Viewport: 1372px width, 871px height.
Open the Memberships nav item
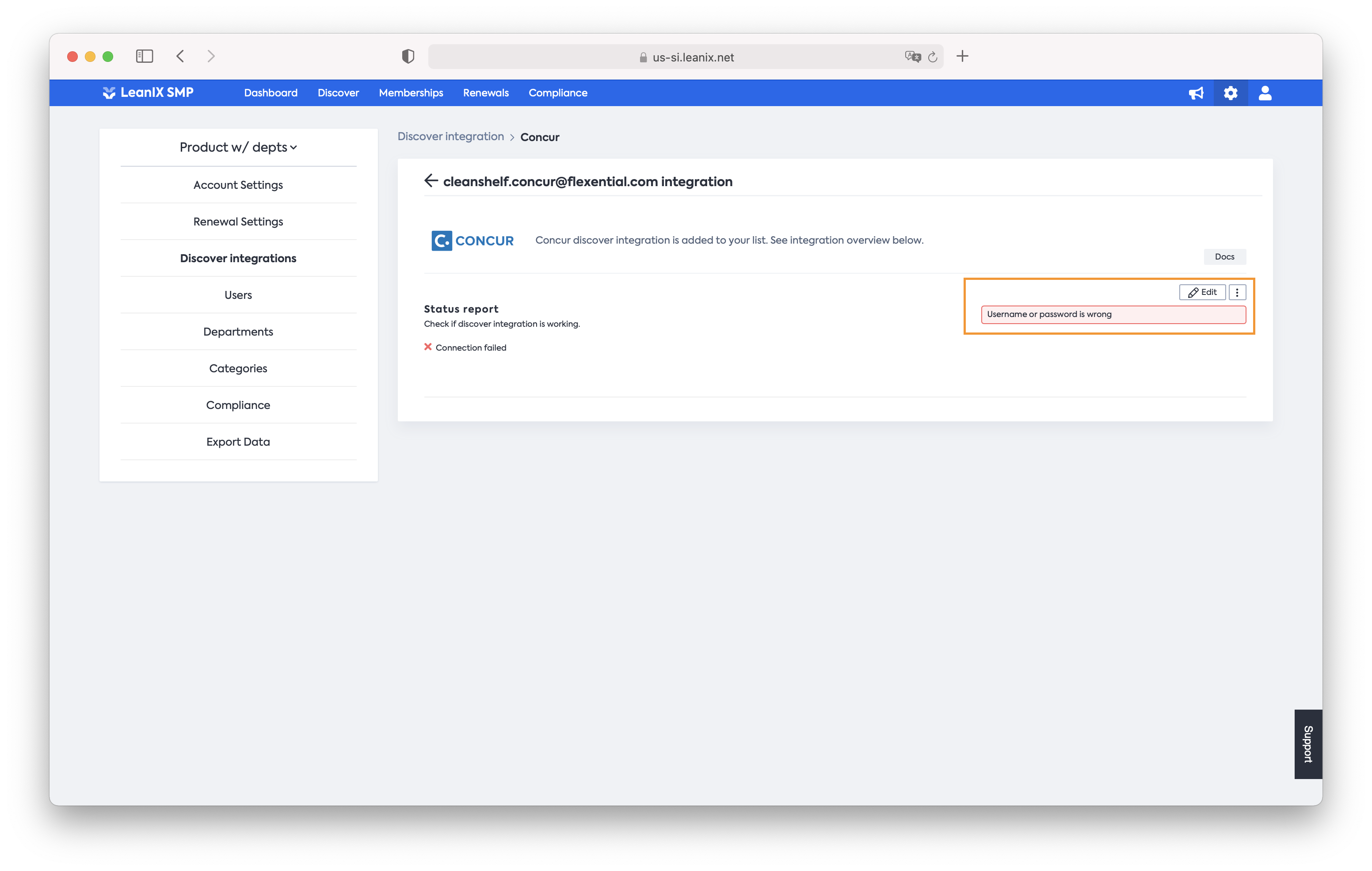(411, 92)
